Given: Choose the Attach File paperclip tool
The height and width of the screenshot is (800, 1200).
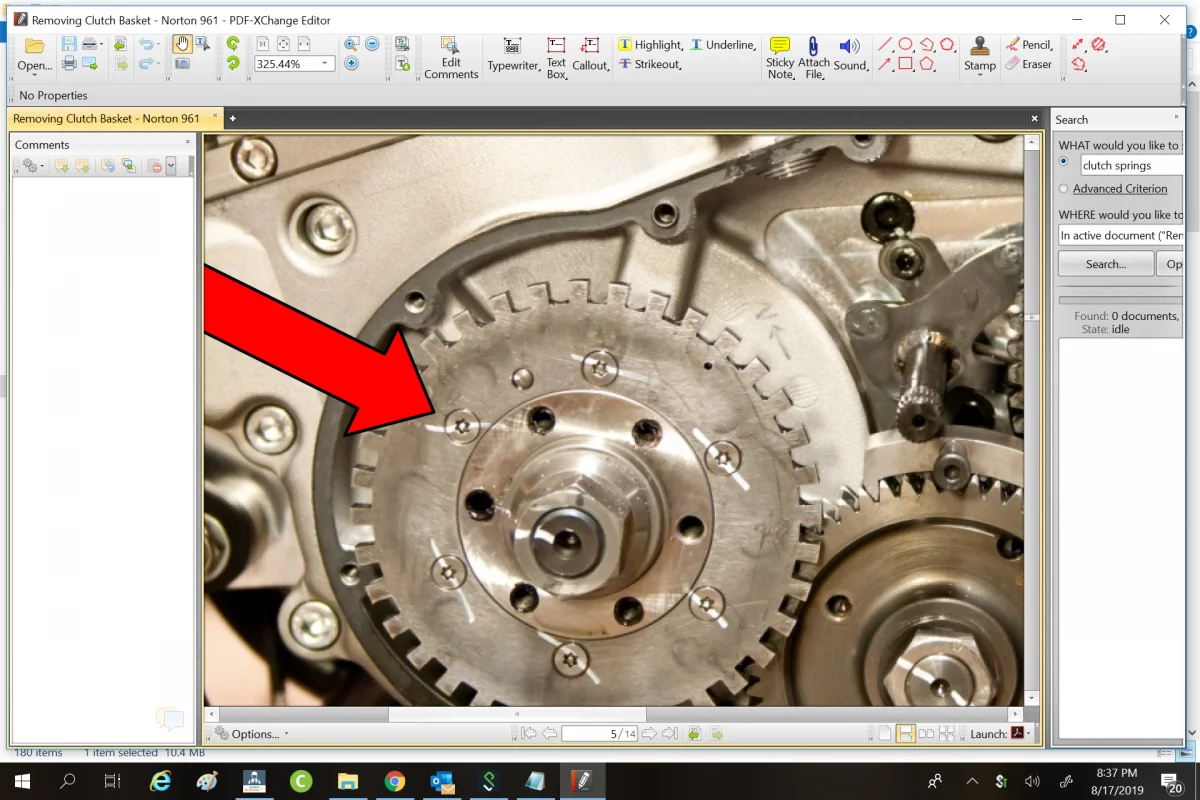Looking at the screenshot, I should click(813, 55).
